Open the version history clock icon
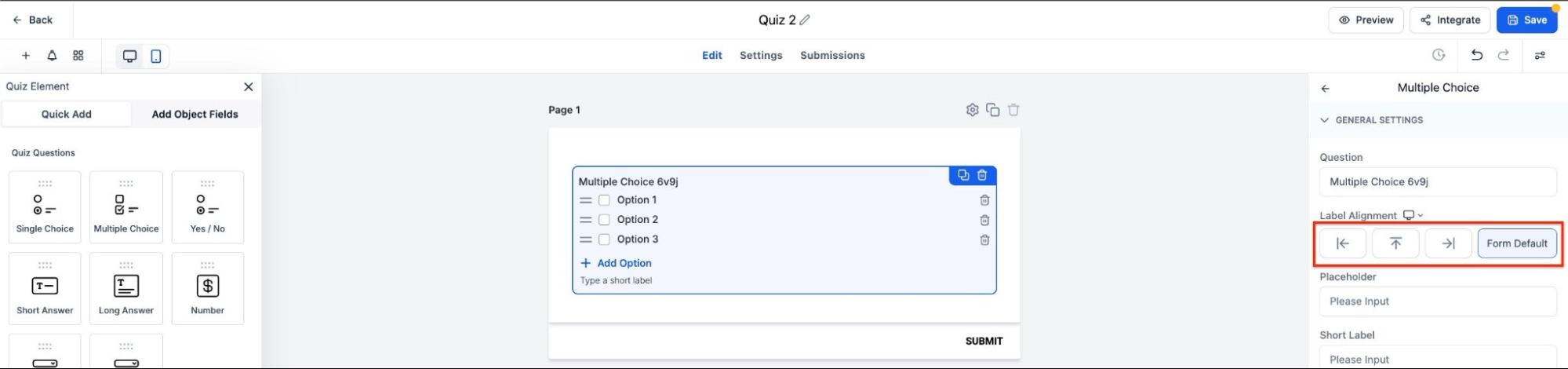This screenshot has height=369, width=1568. point(1438,55)
